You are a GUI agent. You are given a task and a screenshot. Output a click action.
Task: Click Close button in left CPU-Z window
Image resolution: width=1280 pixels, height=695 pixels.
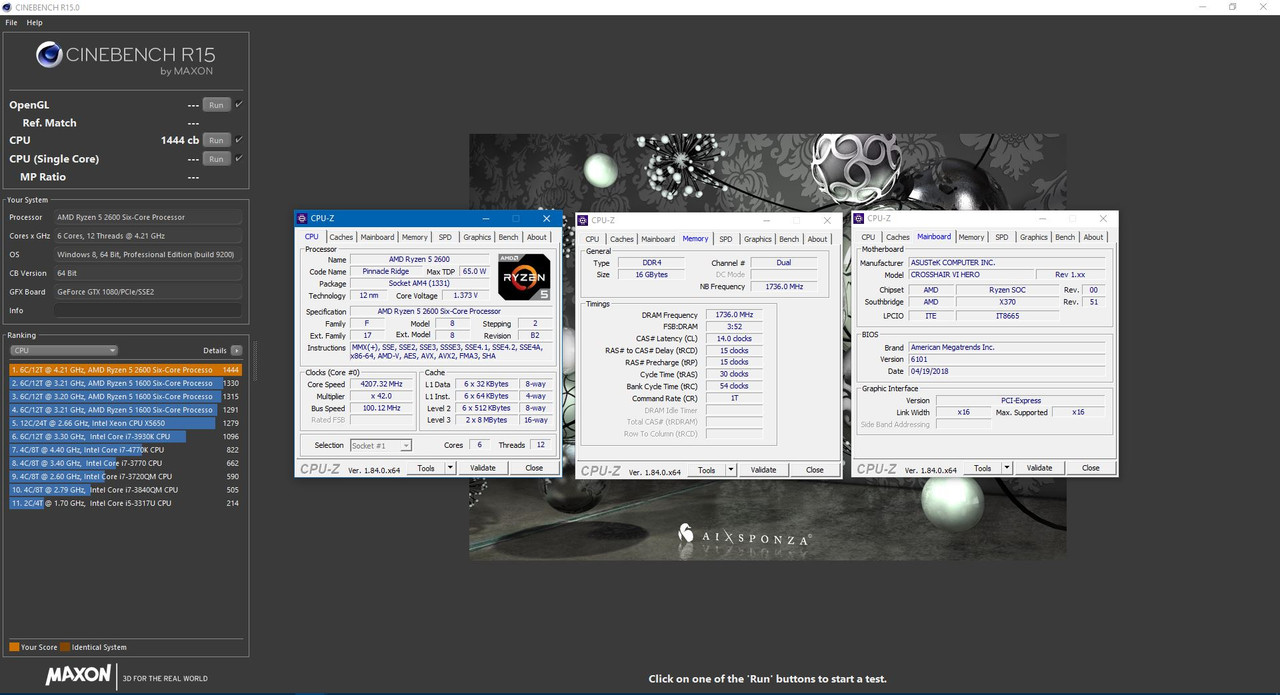(x=534, y=468)
